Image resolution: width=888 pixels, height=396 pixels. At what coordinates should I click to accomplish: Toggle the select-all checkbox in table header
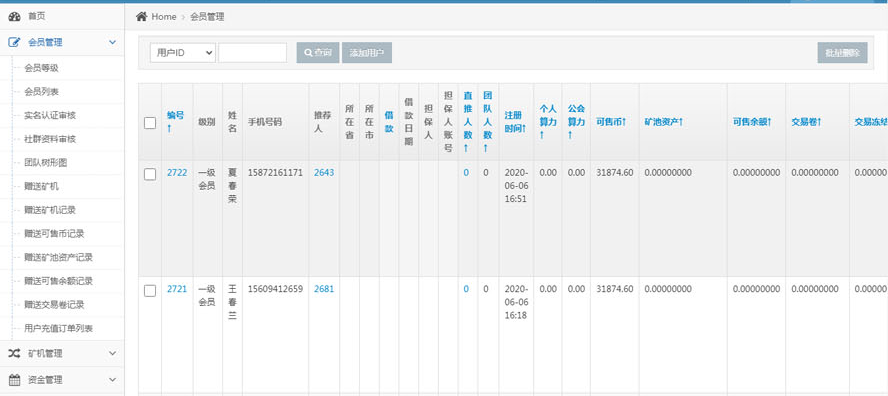point(150,123)
